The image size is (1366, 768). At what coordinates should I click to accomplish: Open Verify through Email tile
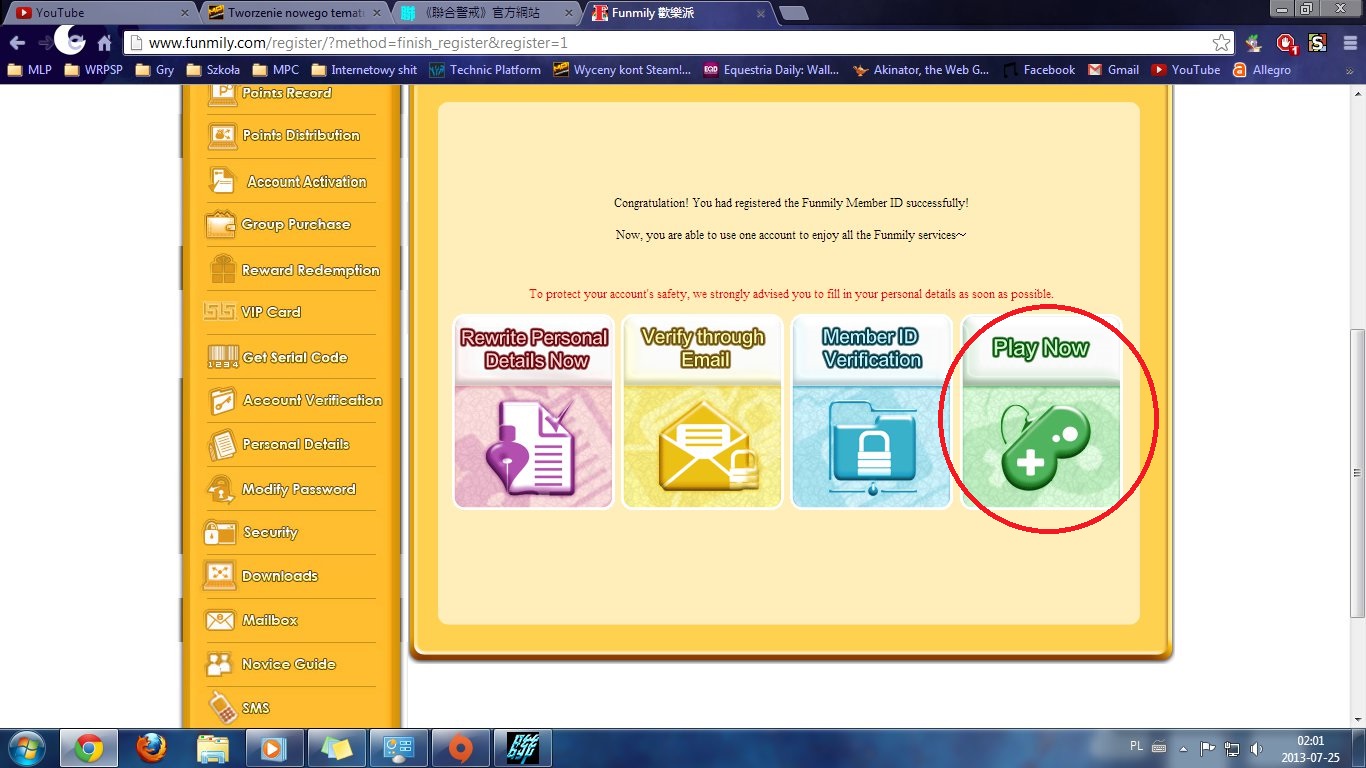point(702,412)
